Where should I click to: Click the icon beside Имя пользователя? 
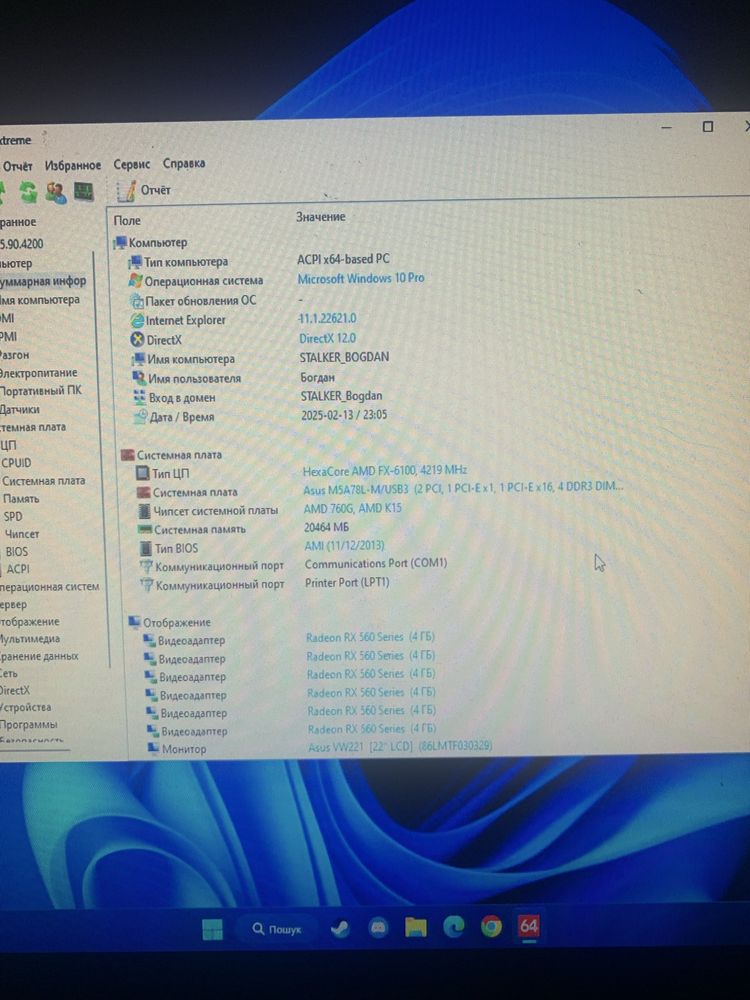139,378
